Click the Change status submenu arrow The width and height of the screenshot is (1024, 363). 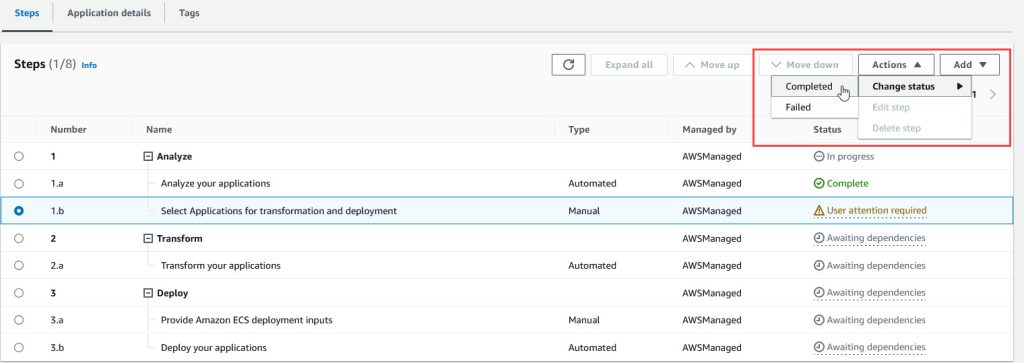click(x=960, y=86)
